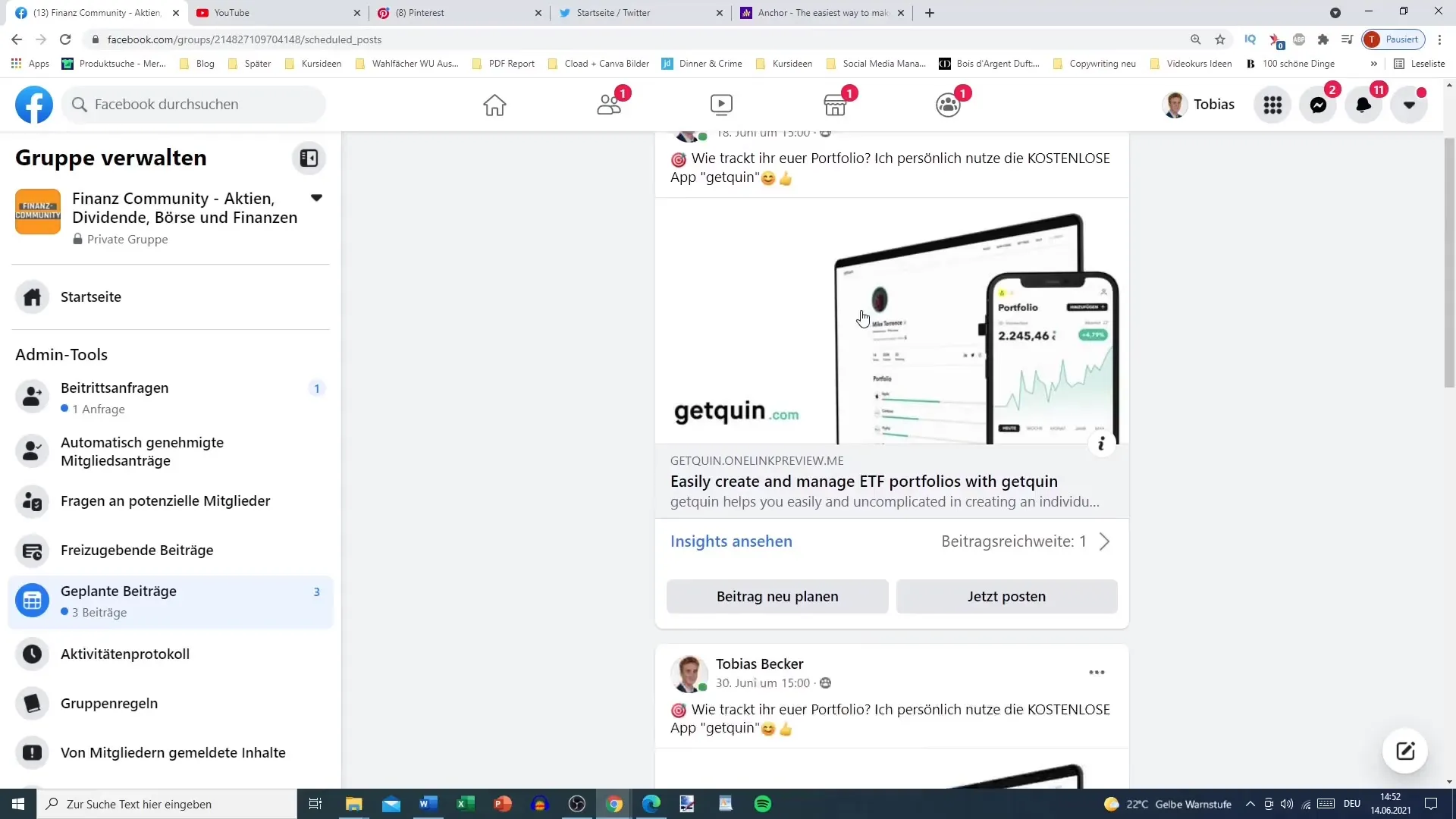Open Beitrittsanfragen admin tool
The image size is (1456, 819).
click(x=171, y=397)
